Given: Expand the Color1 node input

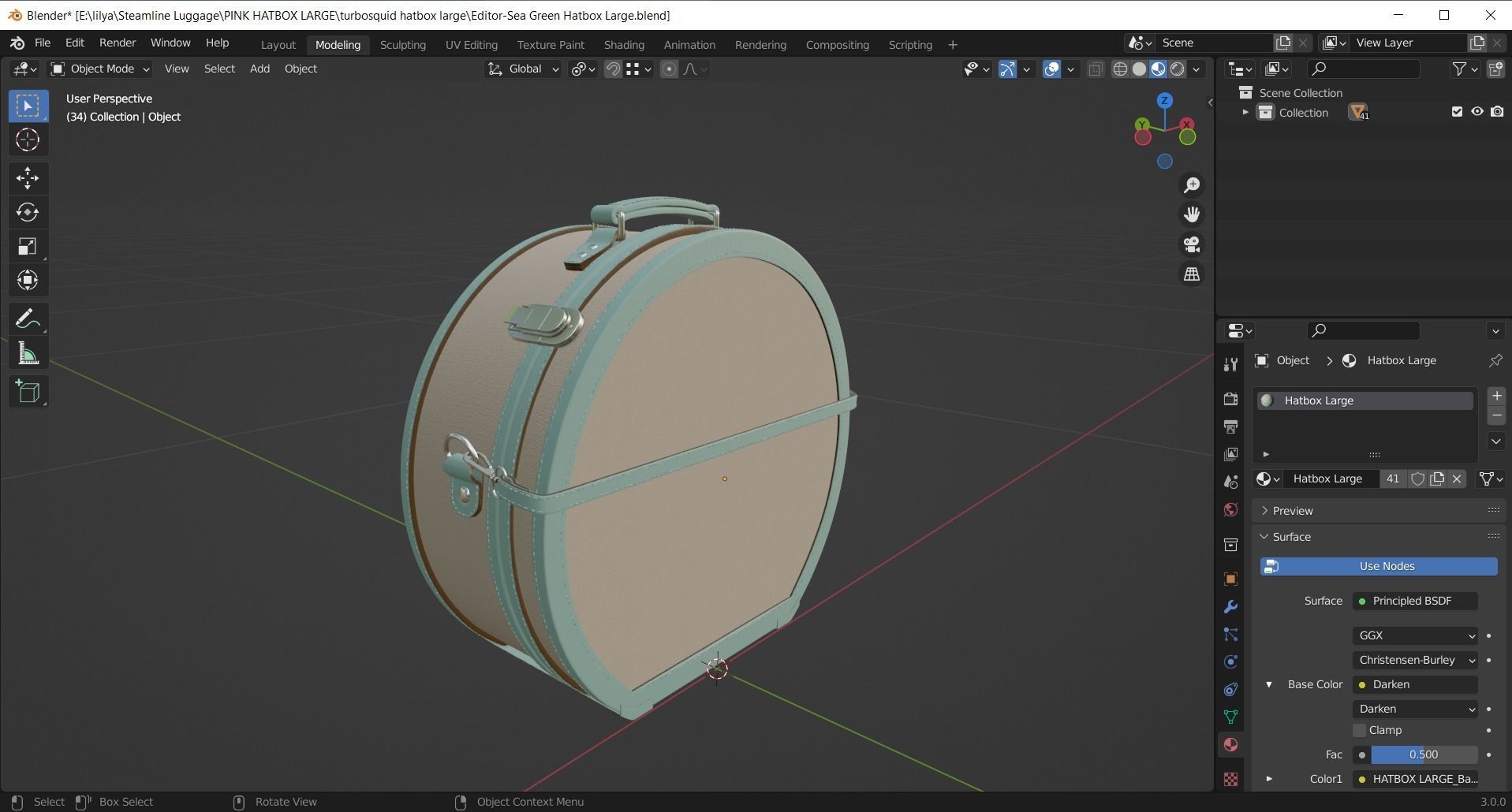Looking at the screenshot, I should coord(1269,779).
